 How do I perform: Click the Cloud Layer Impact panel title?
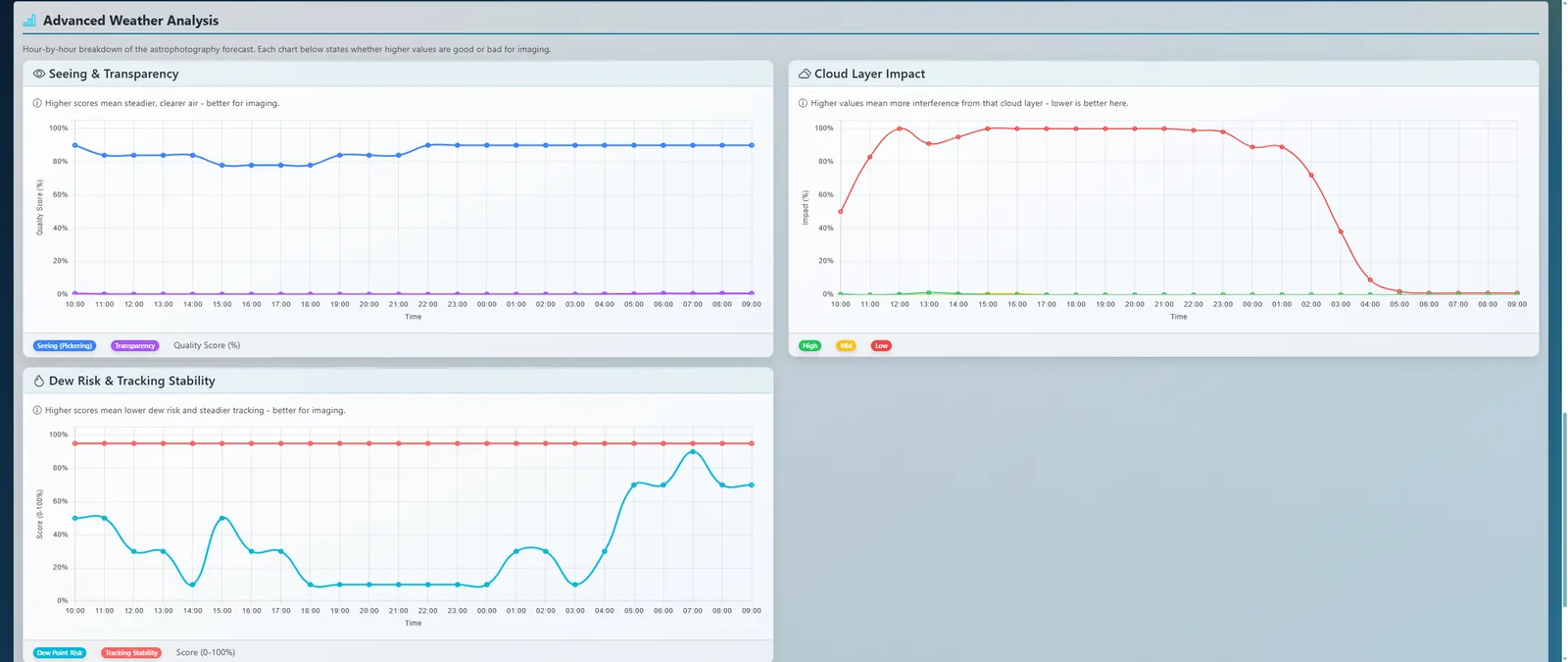coord(869,74)
